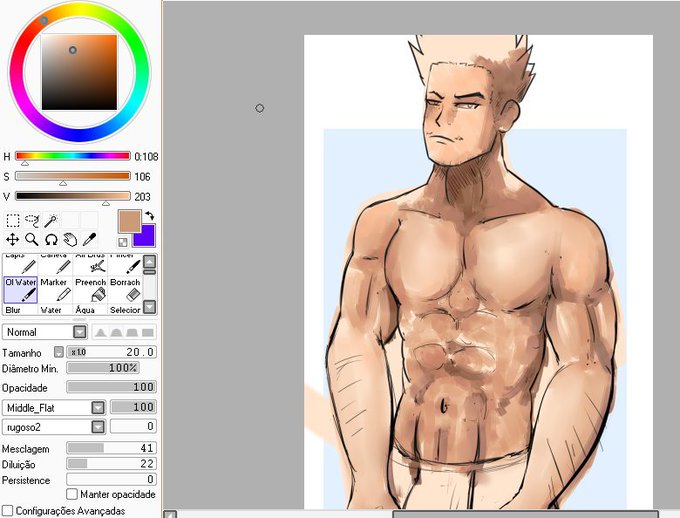680x518 pixels.
Task: Click the Tamanho brush size slider
Action: 111,352
